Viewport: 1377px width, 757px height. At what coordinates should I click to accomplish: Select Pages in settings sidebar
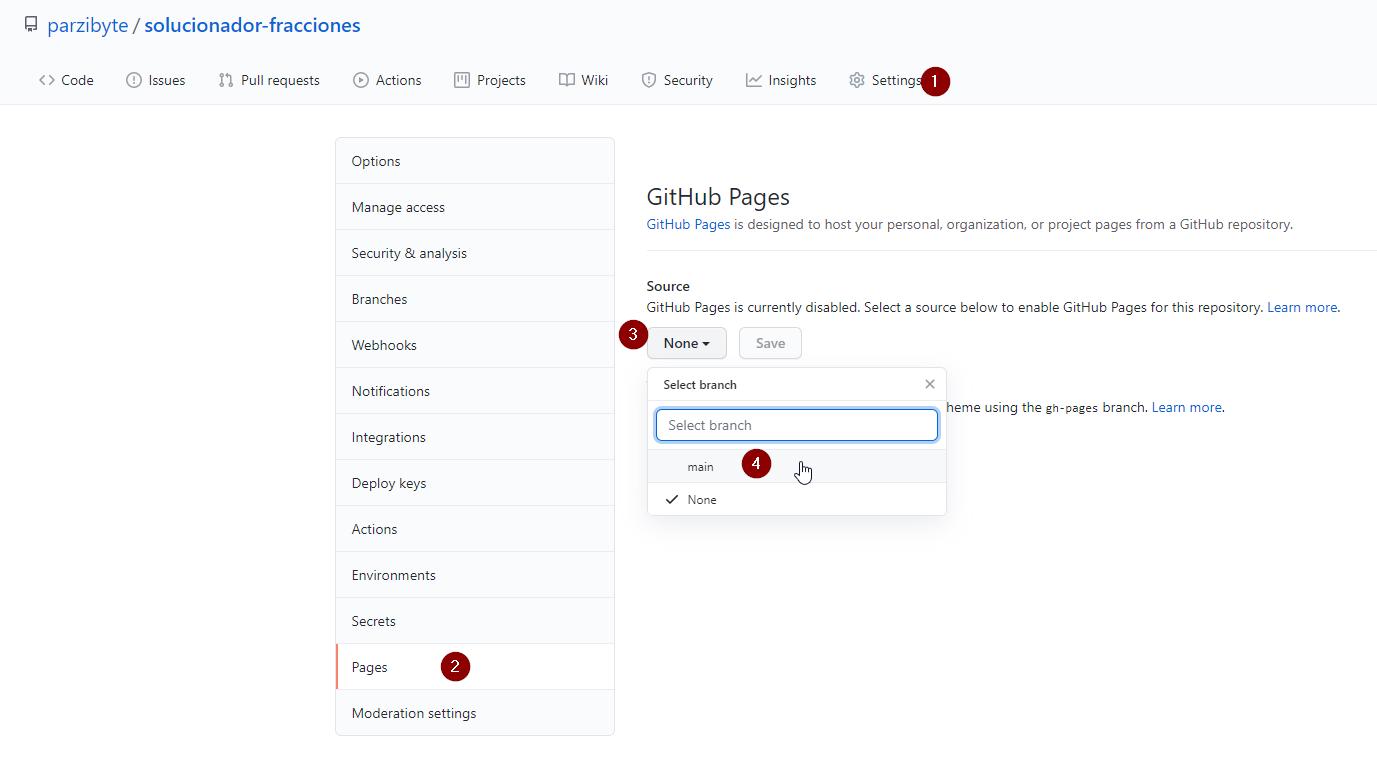pos(475,667)
